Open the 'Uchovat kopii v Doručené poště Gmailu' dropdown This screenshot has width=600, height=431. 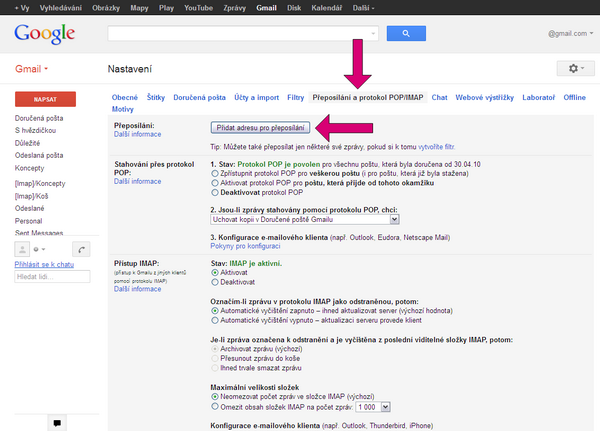305,219
